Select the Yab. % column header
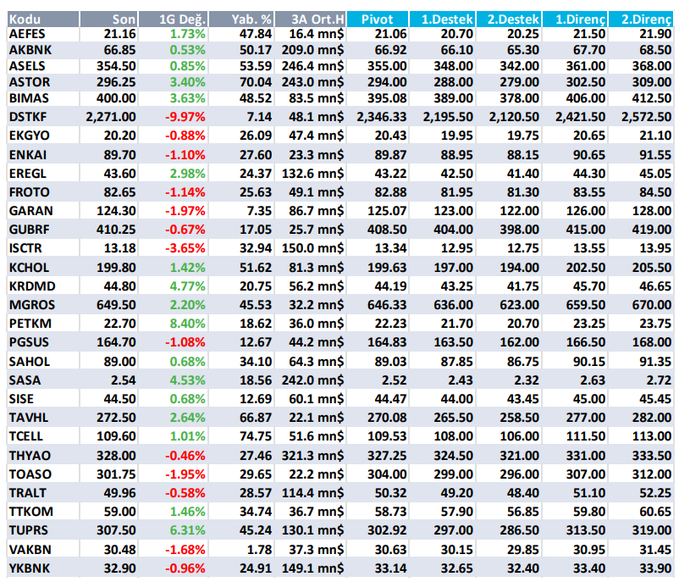The width and height of the screenshot is (679, 582). tap(242, 19)
